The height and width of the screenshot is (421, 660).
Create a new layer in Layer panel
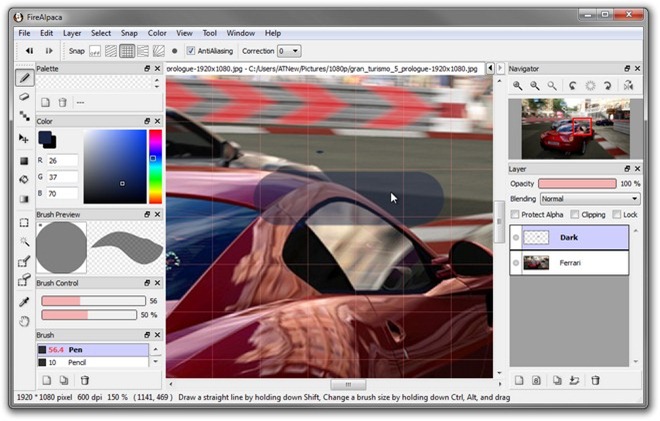pos(519,380)
